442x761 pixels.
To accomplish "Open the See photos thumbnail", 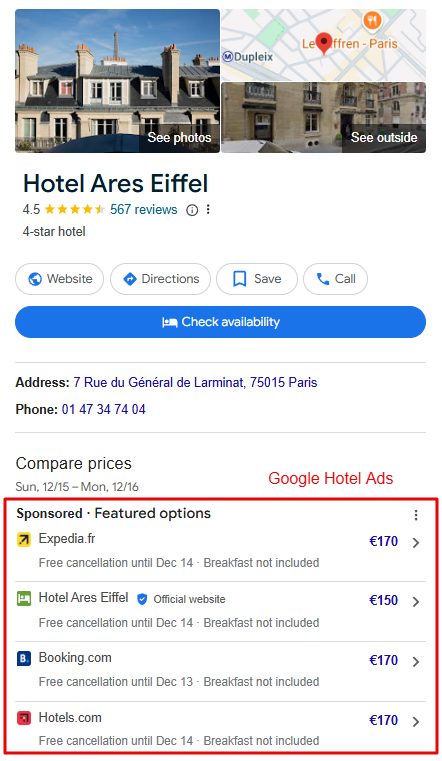I will point(117,81).
